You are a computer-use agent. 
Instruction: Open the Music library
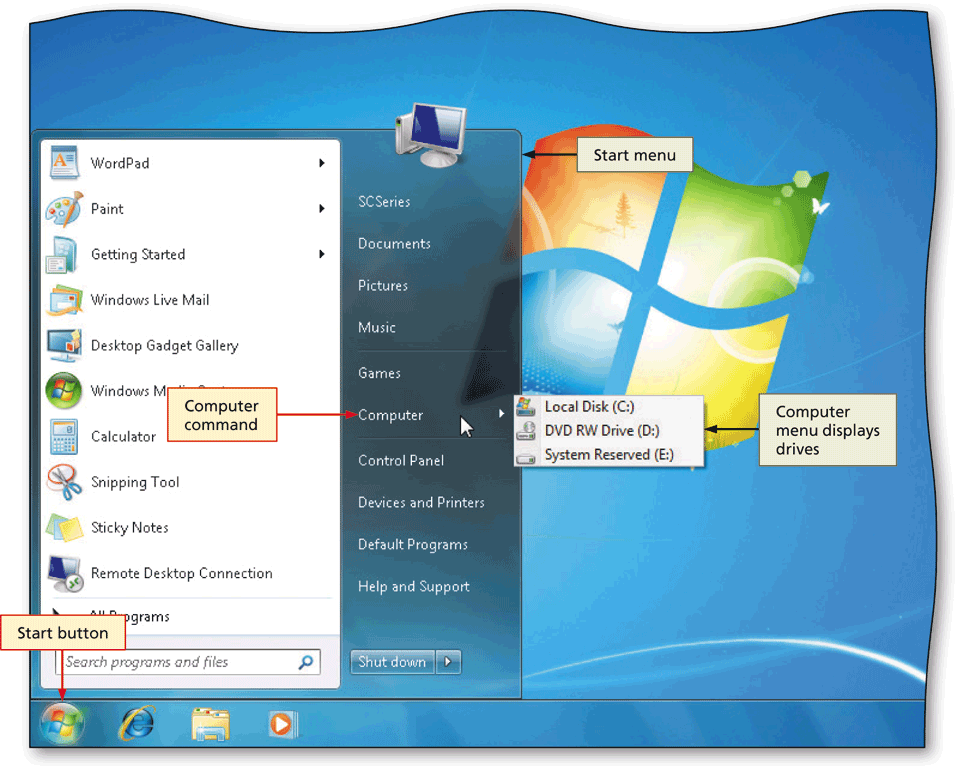[x=376, y=327]
